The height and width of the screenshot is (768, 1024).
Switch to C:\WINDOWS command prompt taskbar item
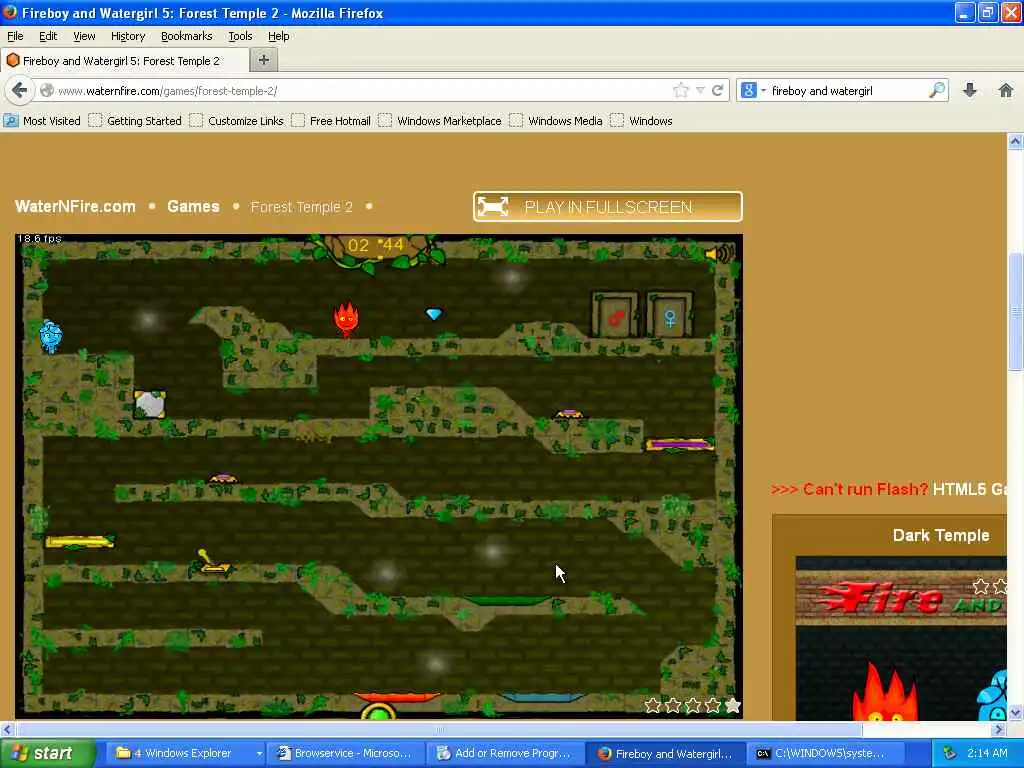pos(824,753)
